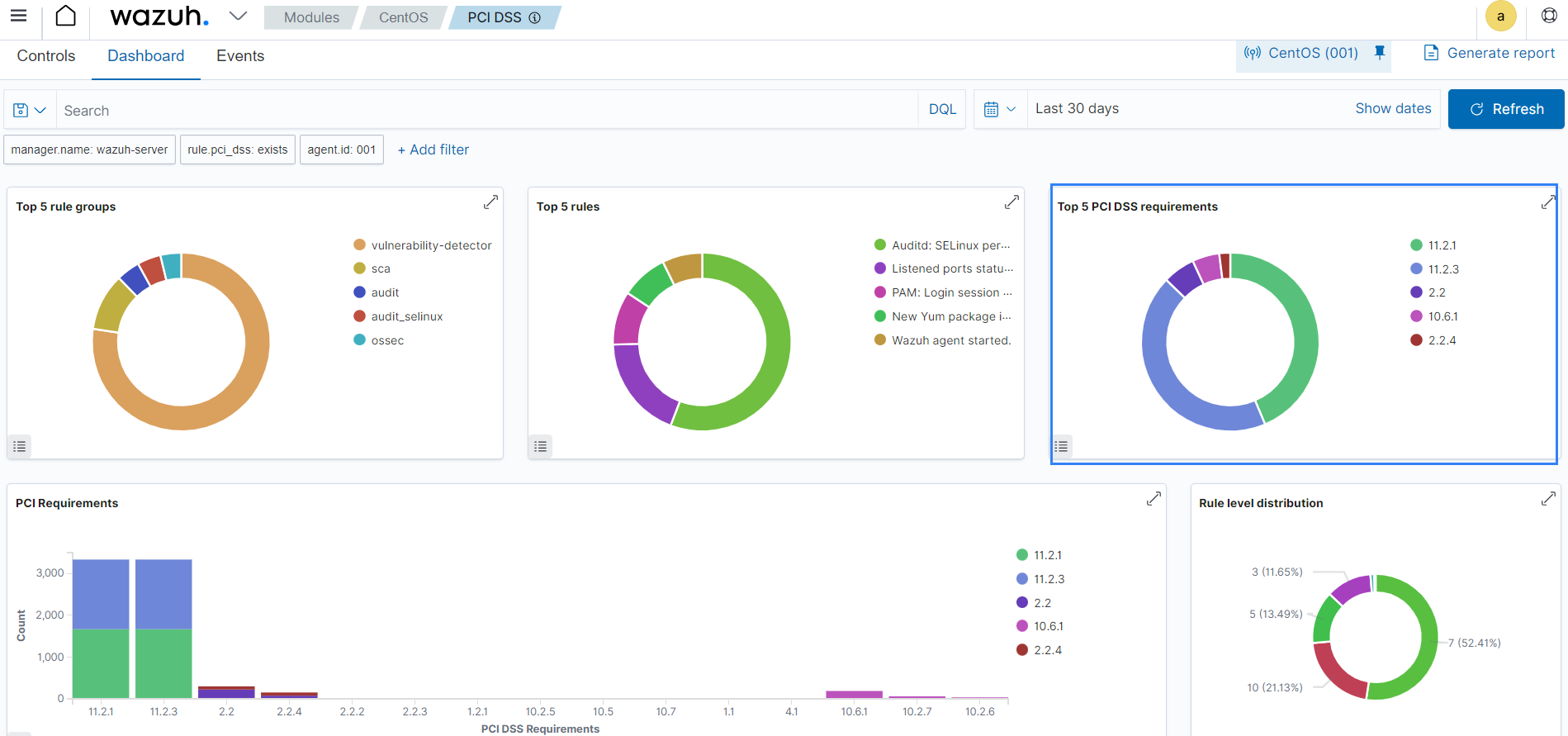
Task: Maximize Top 5 rules panel
Action: point(1011,202)
